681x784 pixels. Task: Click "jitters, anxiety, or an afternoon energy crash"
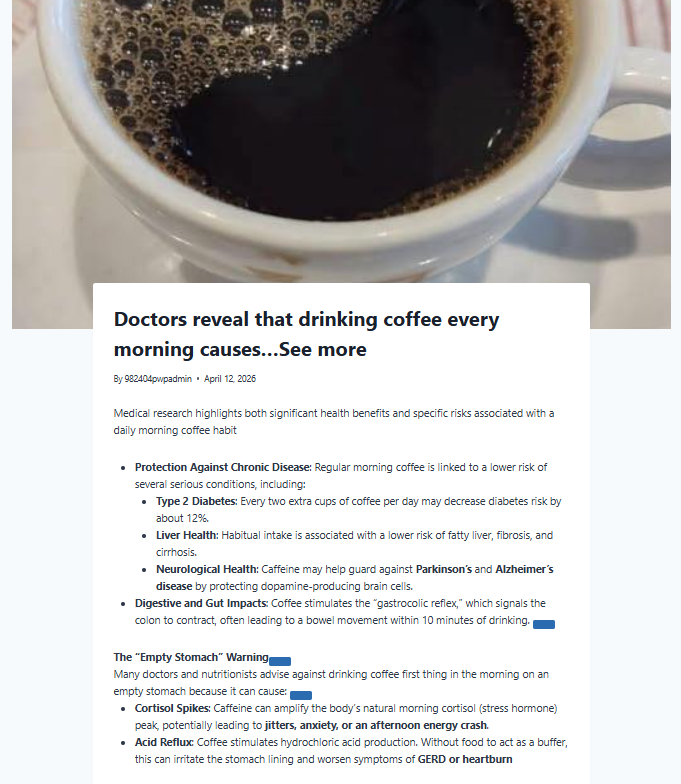coord(376,725)
